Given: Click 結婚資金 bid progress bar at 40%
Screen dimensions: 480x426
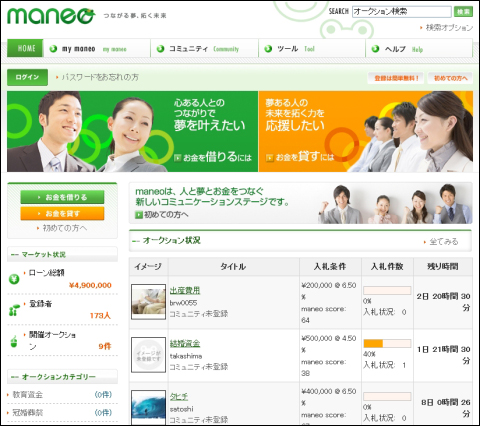Looking at the screenshot, I should point(387,343).
